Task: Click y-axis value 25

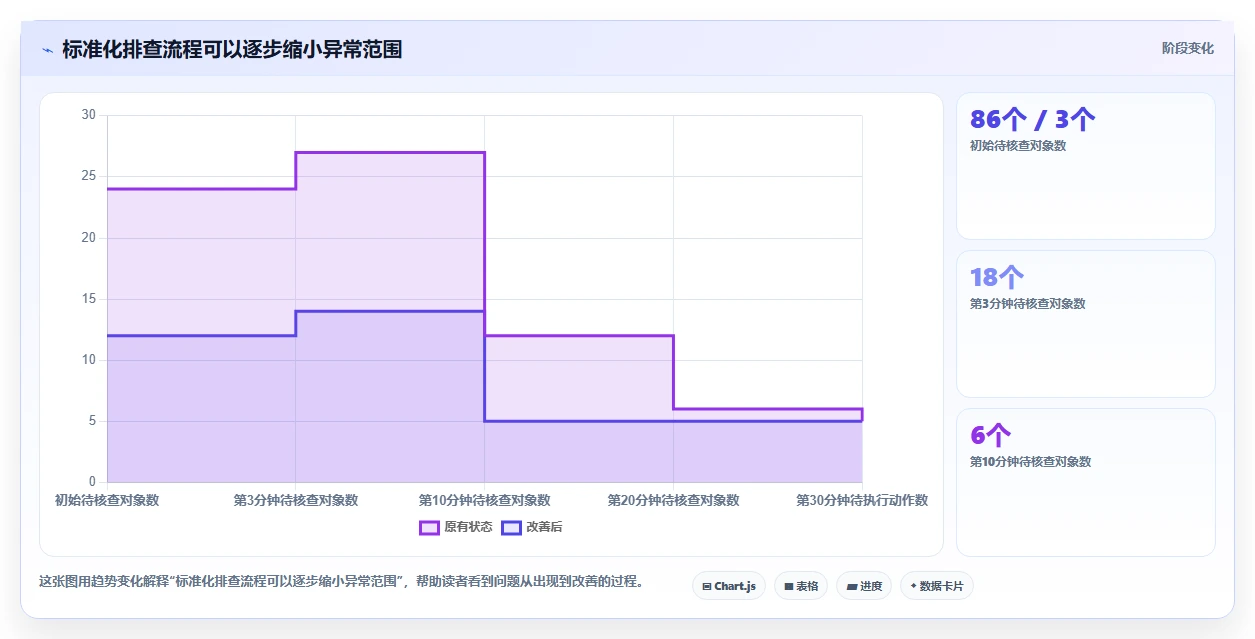Action: (88, 176)
